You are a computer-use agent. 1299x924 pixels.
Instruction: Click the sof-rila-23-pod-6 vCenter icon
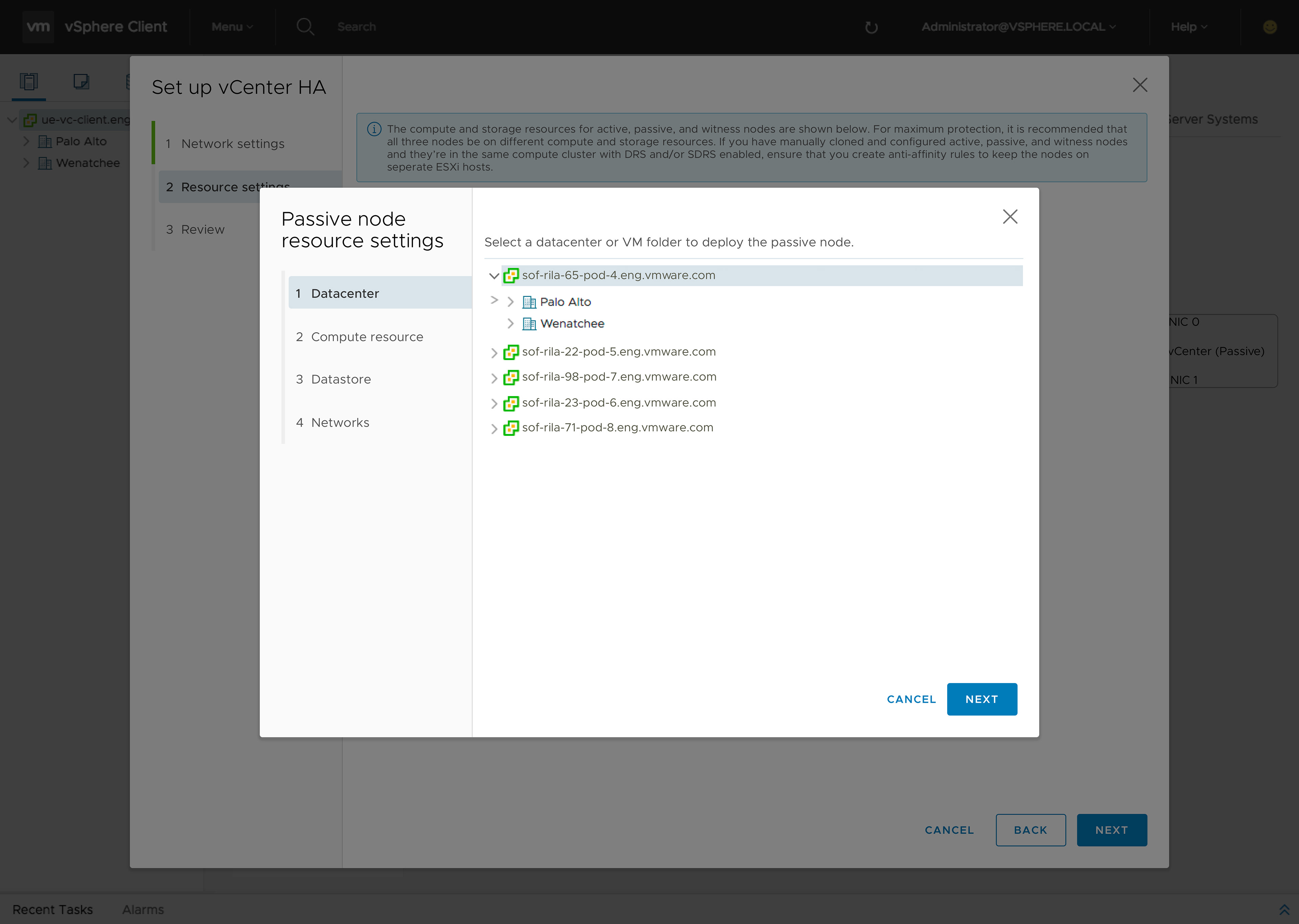click(511, 403)
